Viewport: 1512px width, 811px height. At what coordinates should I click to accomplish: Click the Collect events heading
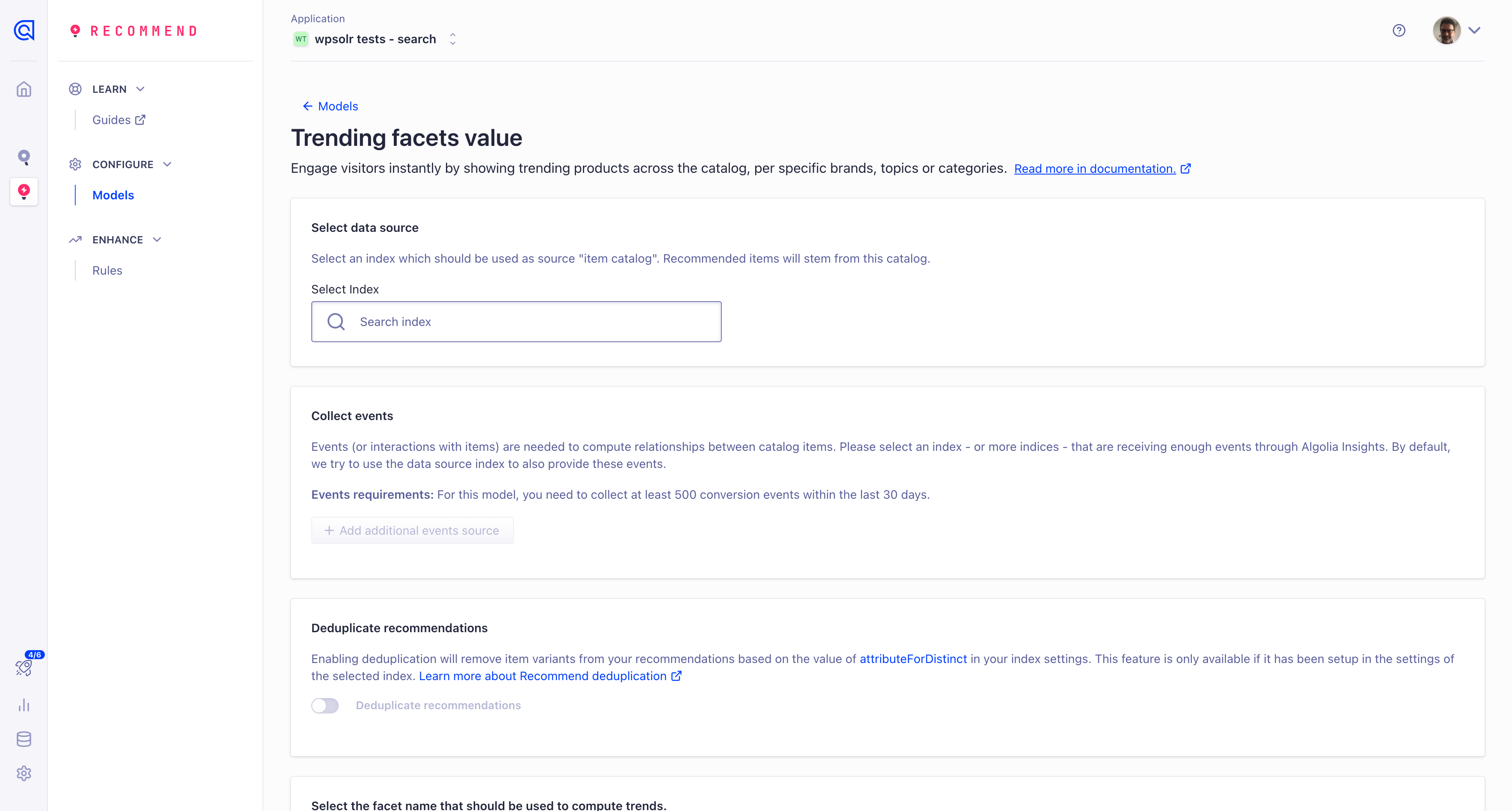point(351,416)
